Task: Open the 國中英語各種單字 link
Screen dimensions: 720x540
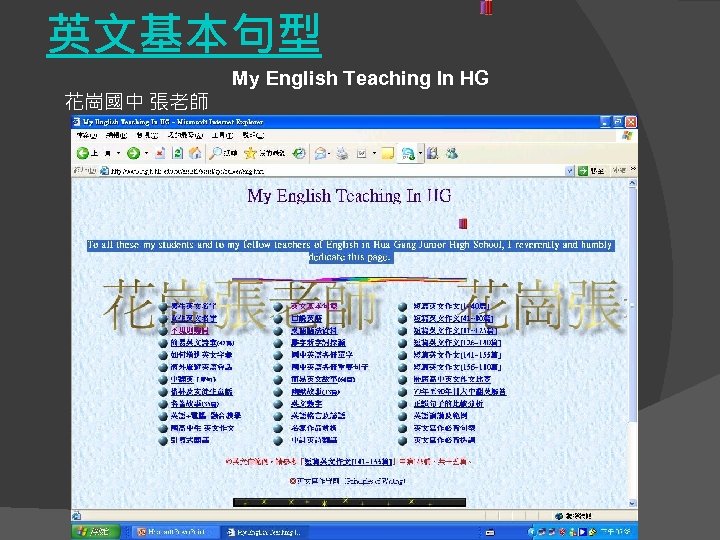Action: pyautogui.click(x=322, y=355)
